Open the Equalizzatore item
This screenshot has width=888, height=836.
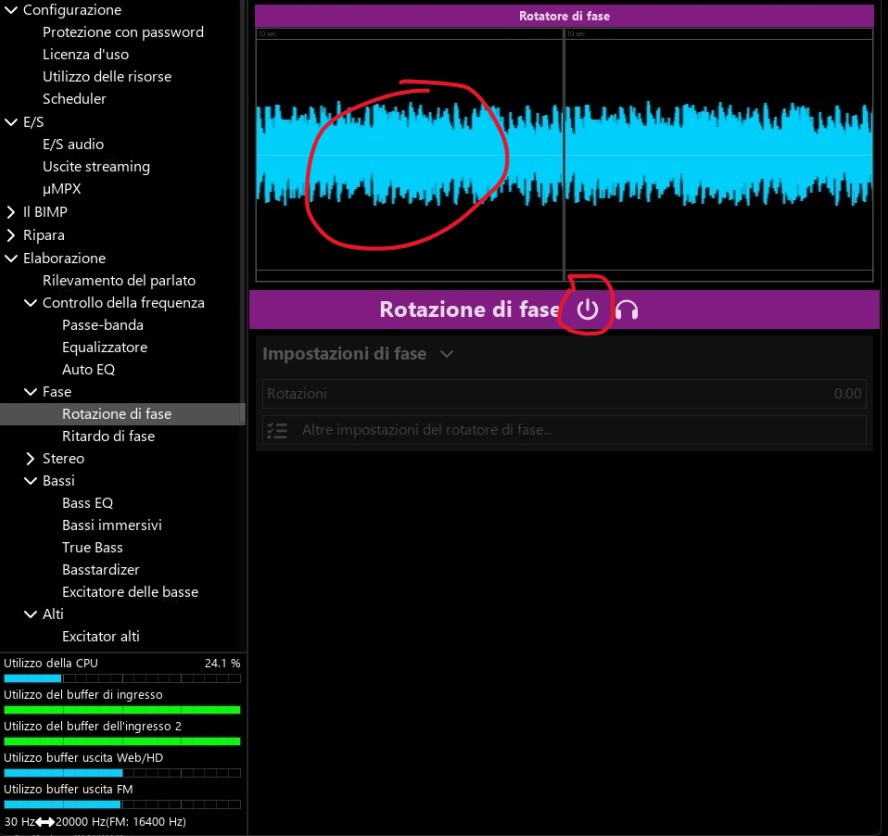[105, 347]
